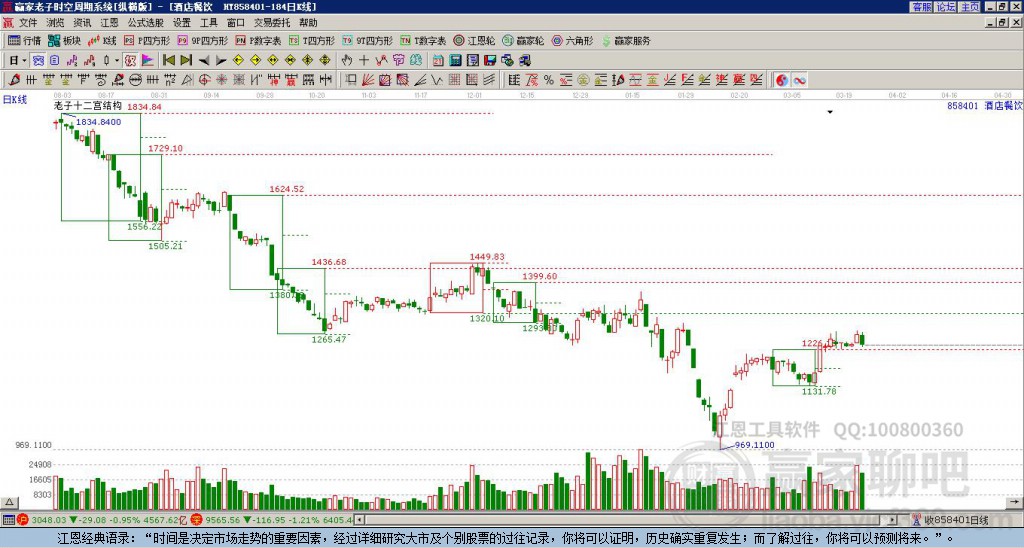
Task: Open the P数字表 tool
Action: 258,40
